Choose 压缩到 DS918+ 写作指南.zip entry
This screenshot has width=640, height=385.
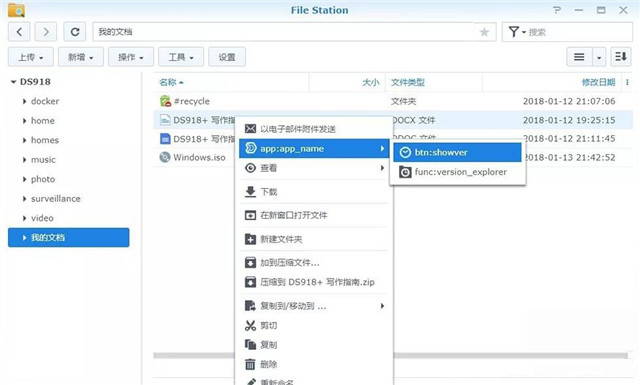click(314, 282)
